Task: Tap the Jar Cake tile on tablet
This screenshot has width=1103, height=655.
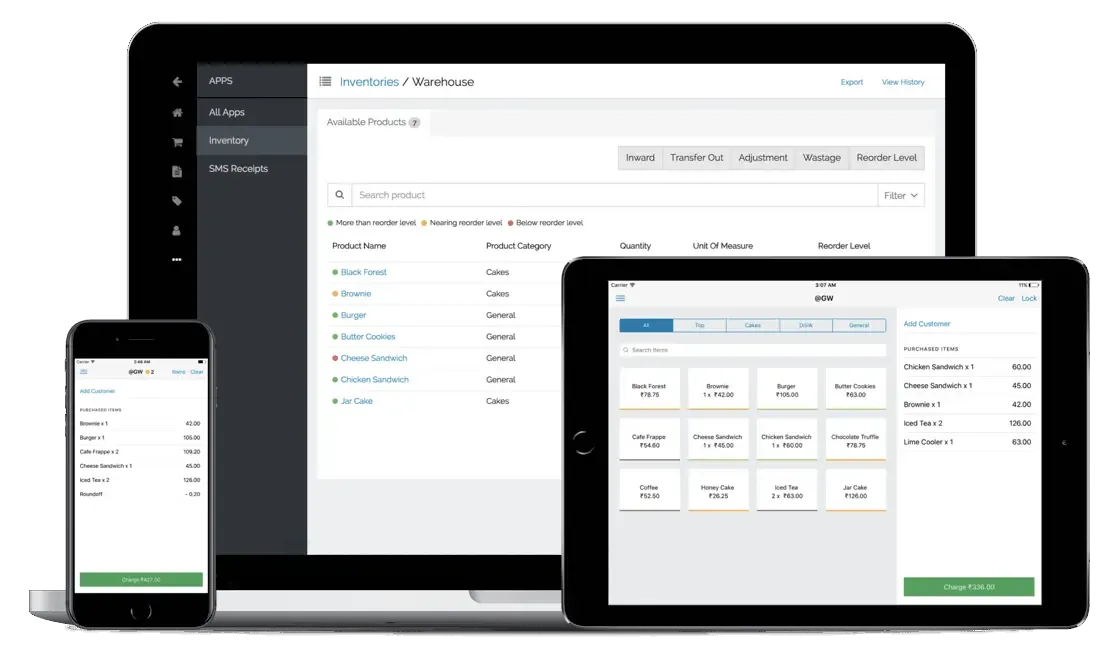Action: (x=855, y=490)
